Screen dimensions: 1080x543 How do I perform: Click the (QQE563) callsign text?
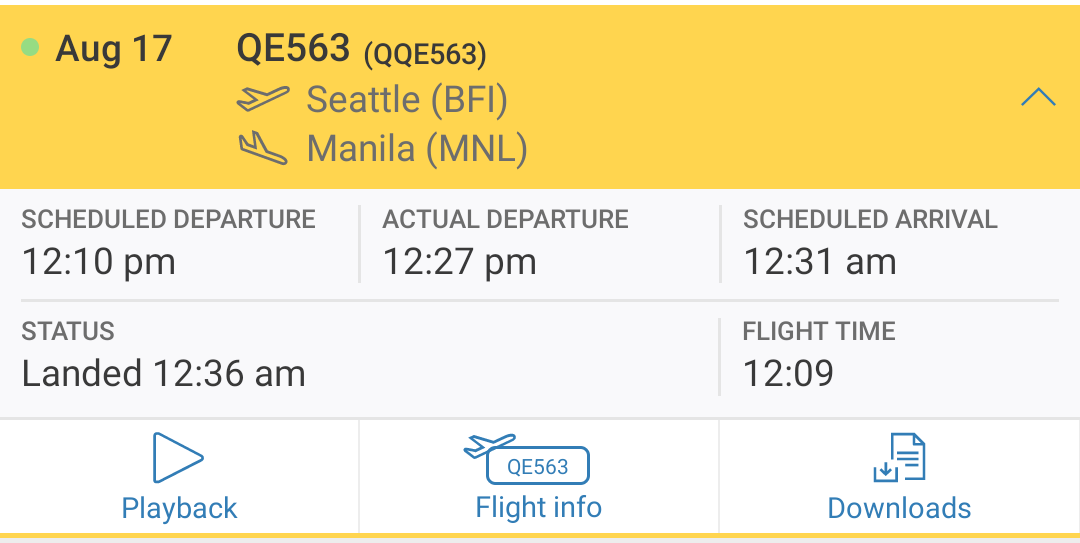pyautogui.click(x=425, y=54)
